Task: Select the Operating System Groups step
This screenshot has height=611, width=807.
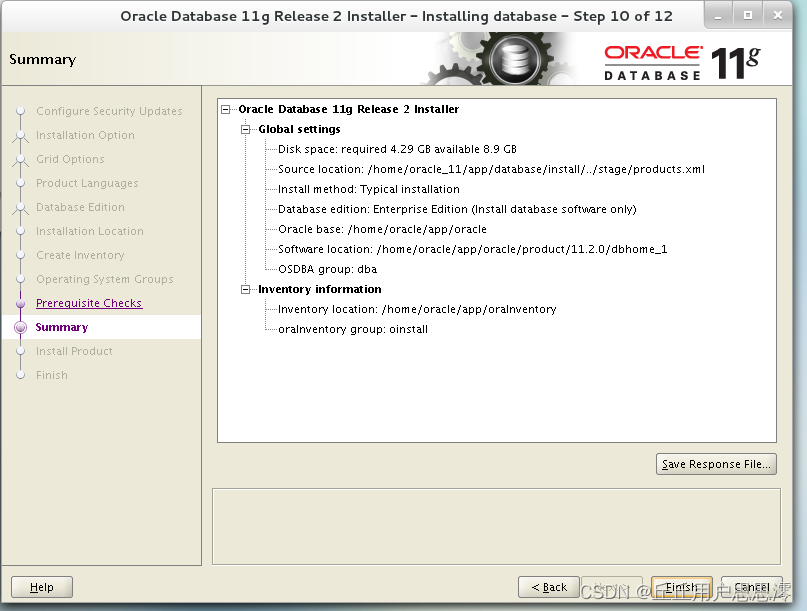Action: [x=104, y=279]
